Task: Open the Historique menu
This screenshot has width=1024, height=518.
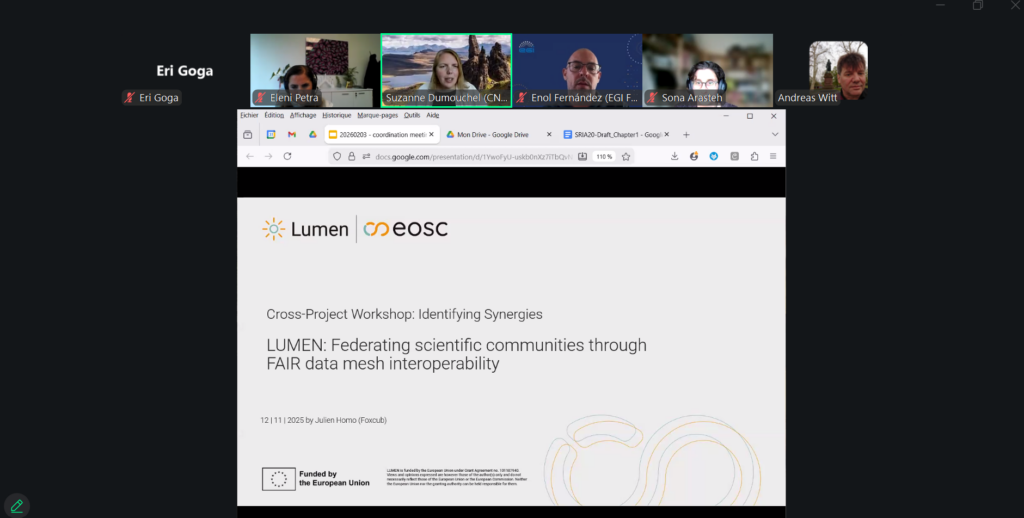Action: pos(336,115)
